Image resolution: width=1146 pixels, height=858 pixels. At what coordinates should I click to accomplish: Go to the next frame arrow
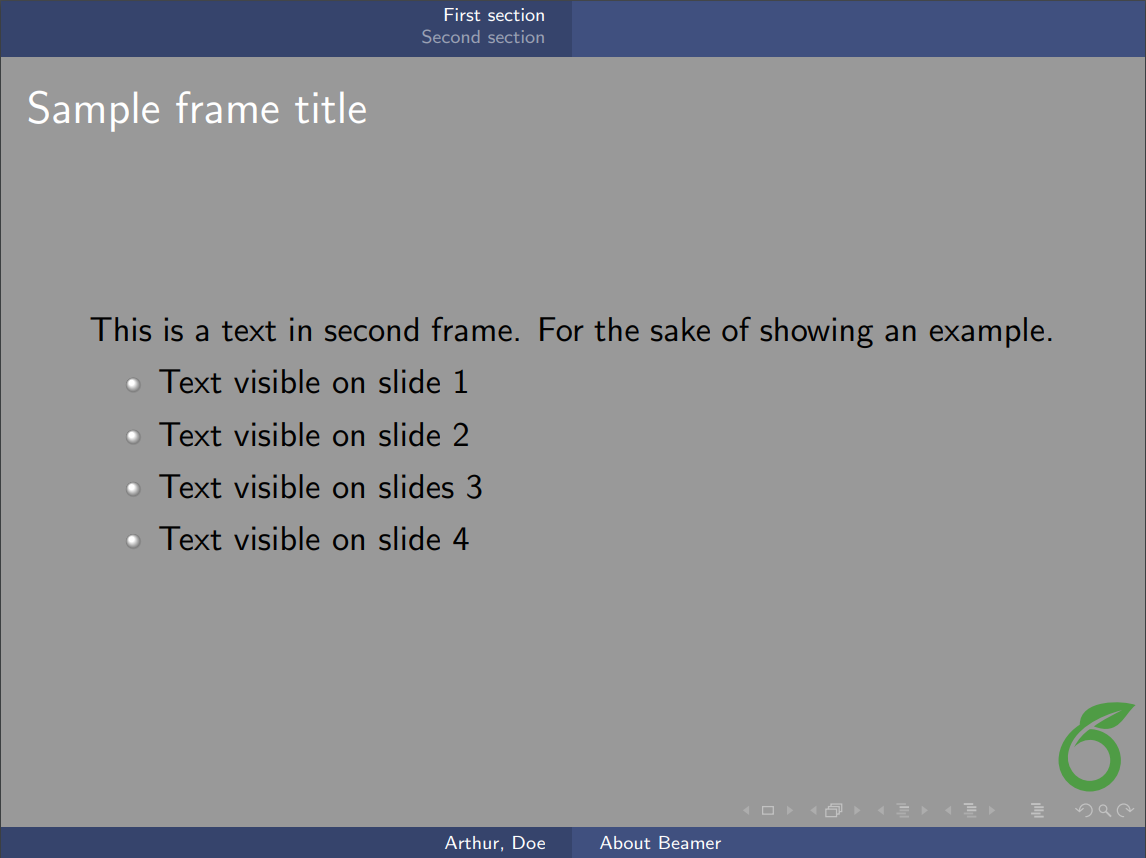857,810
